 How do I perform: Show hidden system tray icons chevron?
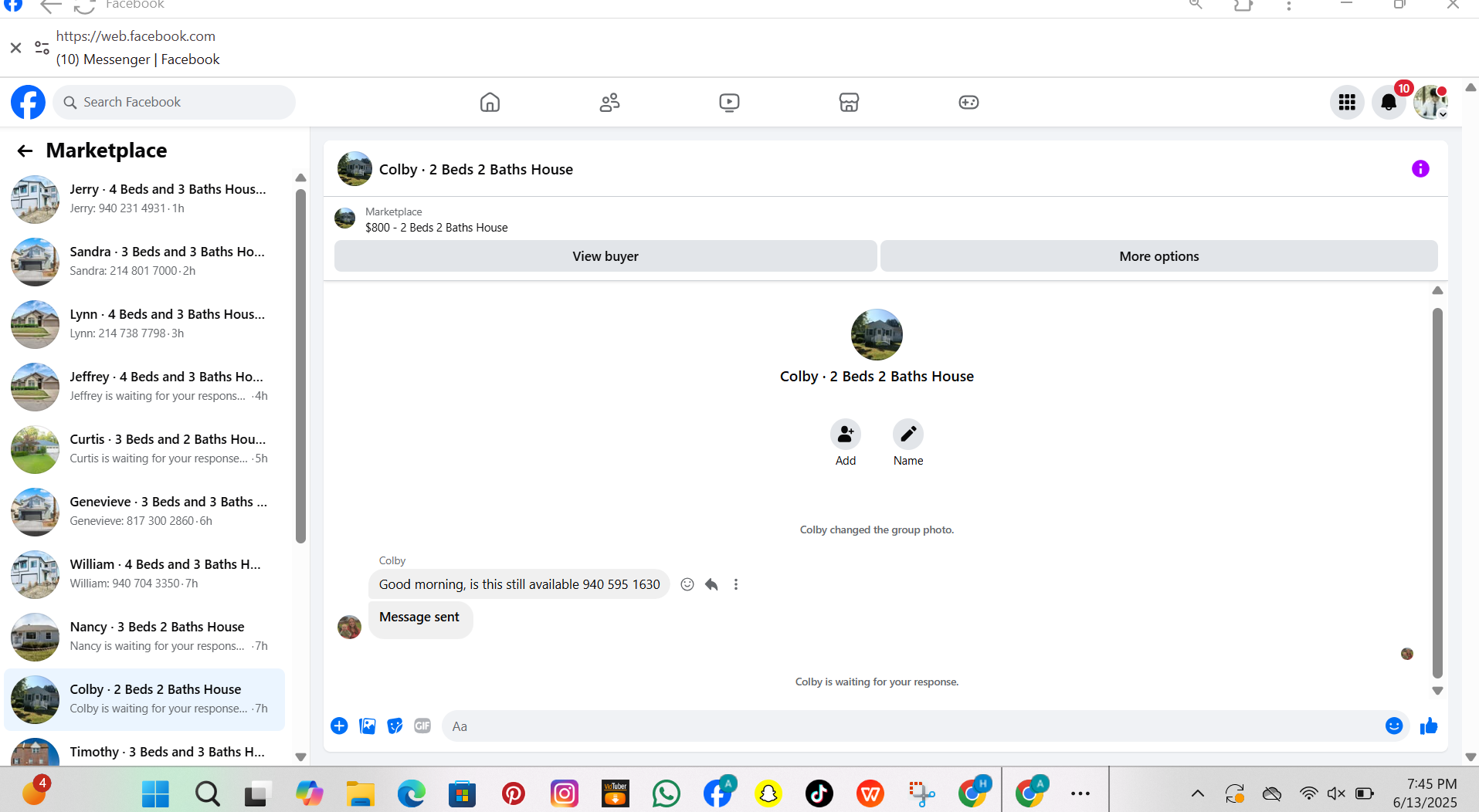[1197, 793]
